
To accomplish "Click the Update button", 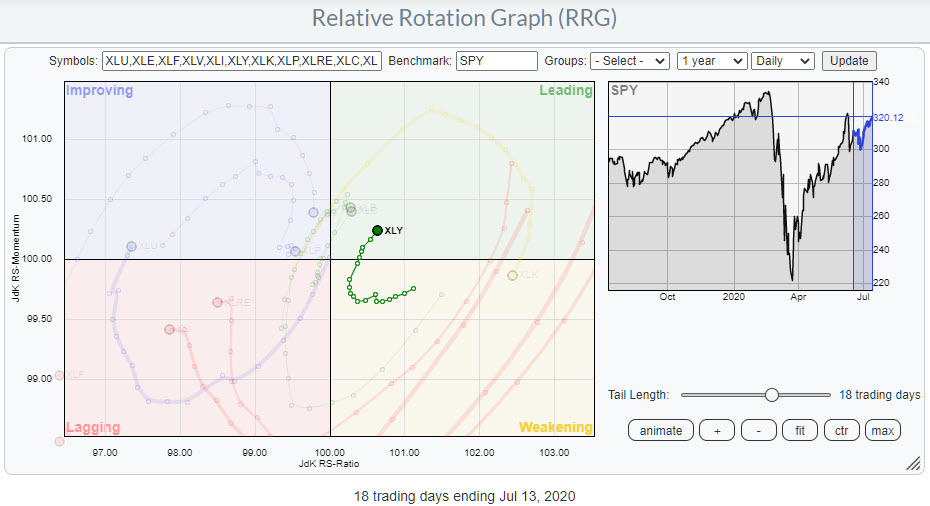I will (849, 61).
